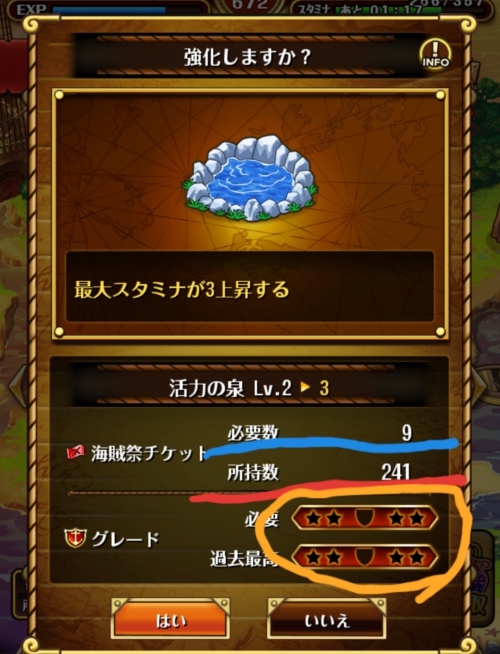Select the past highest grade star badge

(364, 557)
